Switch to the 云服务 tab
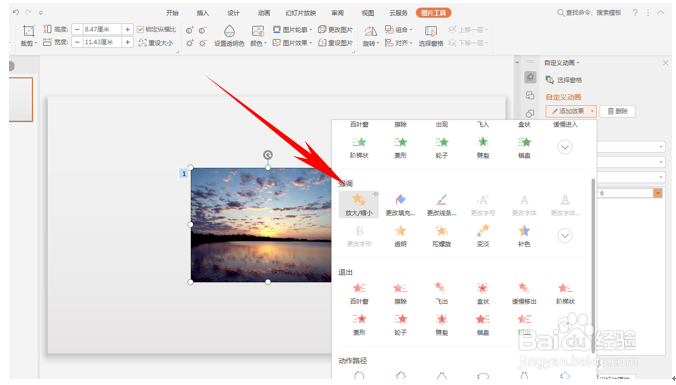This screenshot has width=676, height=385. tap(398, 13)
